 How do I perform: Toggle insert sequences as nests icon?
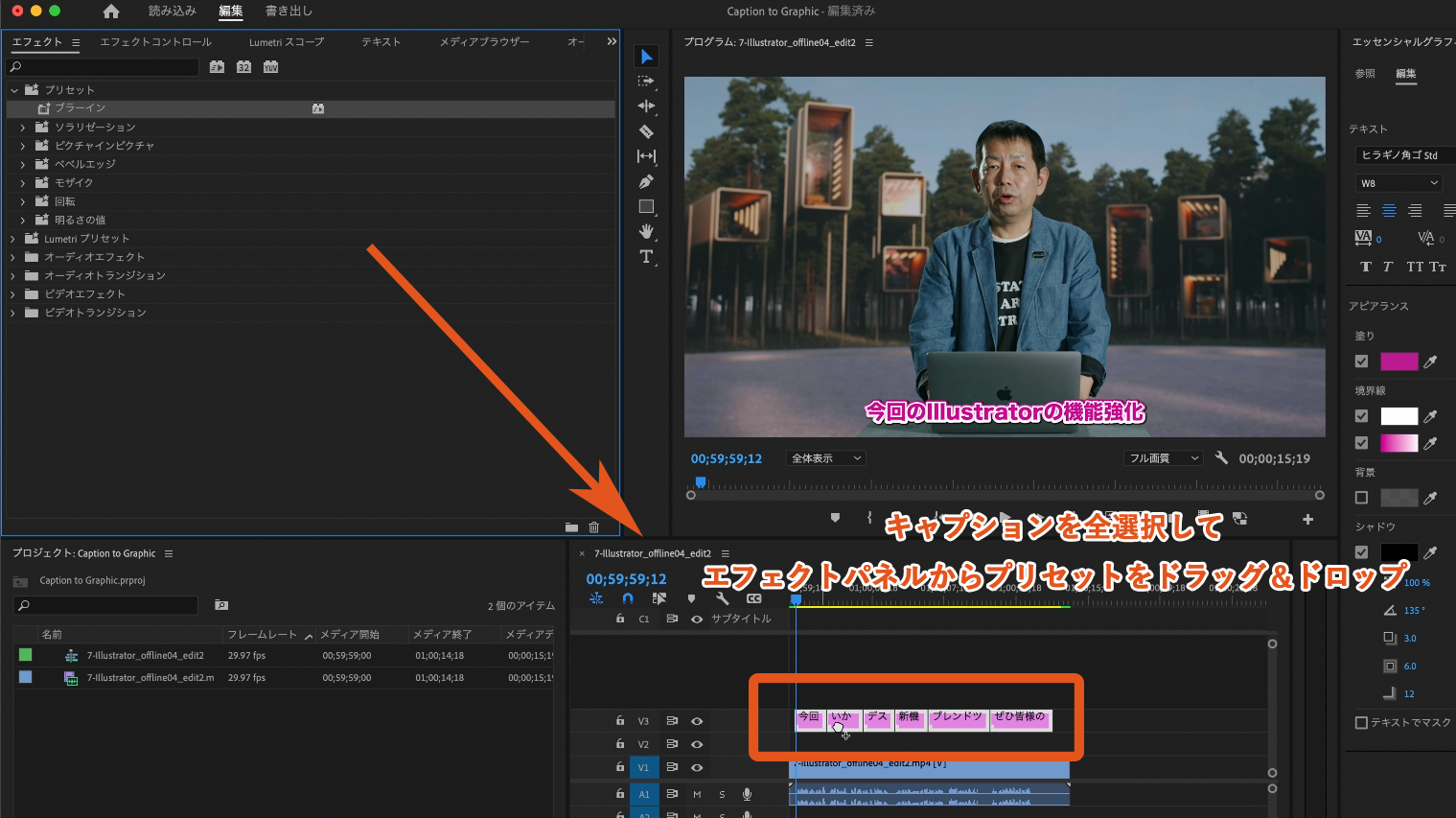pos(596,598)
